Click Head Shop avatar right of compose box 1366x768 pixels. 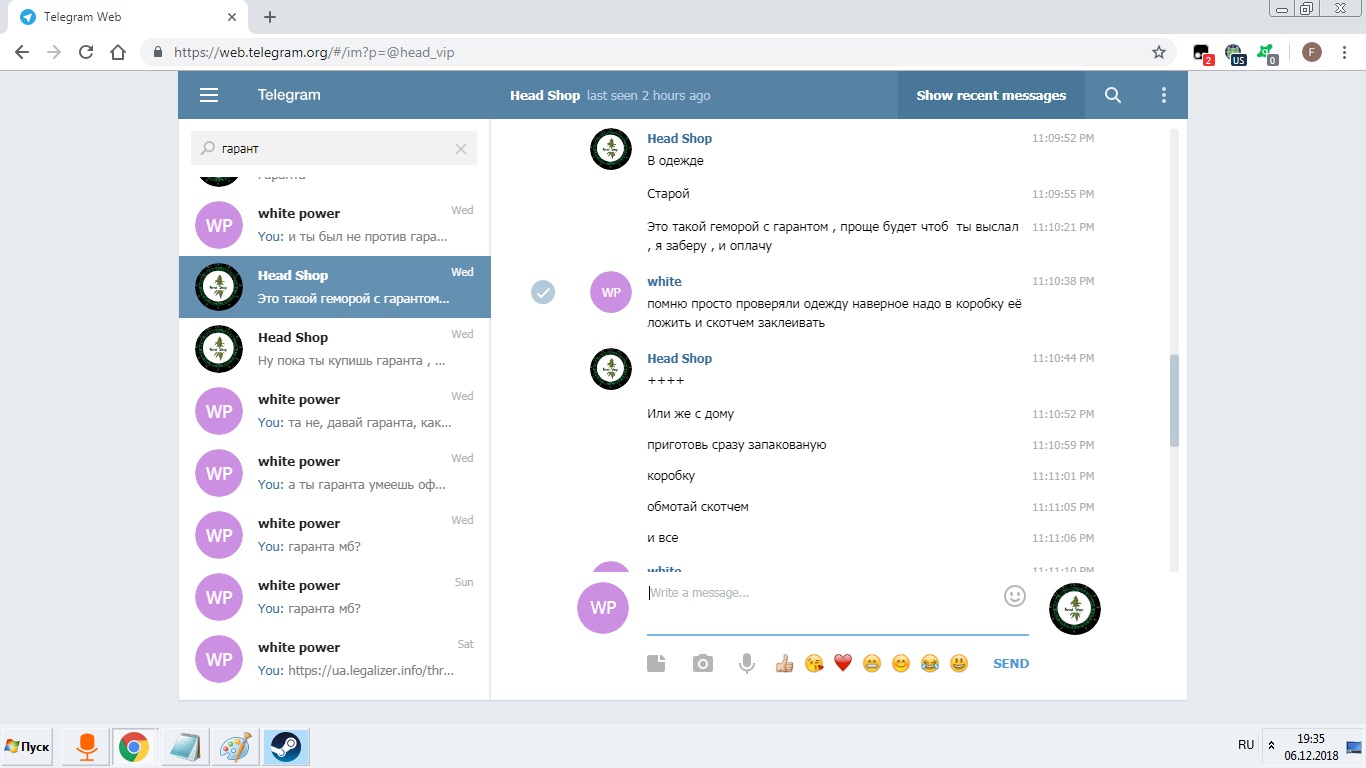pyautogui.click(x=1075, y=608)
